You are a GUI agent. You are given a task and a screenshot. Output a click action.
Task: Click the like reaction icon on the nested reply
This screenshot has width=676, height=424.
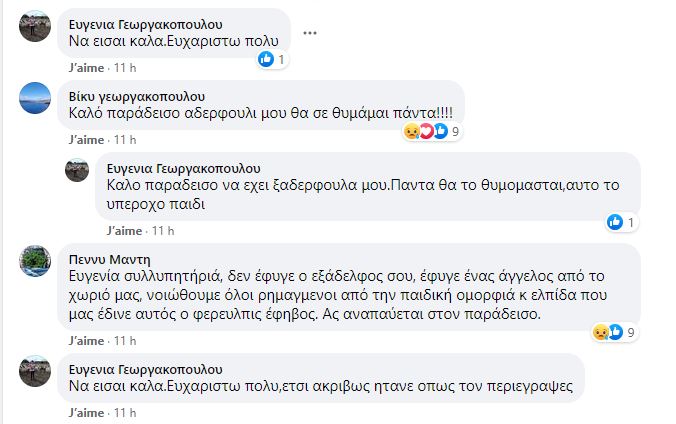(x=615, y=221)
